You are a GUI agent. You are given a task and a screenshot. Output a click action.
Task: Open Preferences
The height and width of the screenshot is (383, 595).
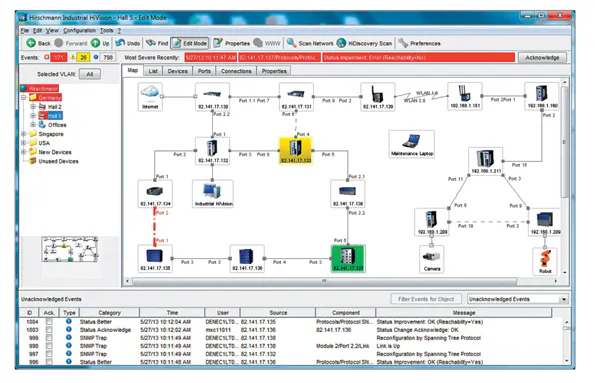(x=420, y=43)
